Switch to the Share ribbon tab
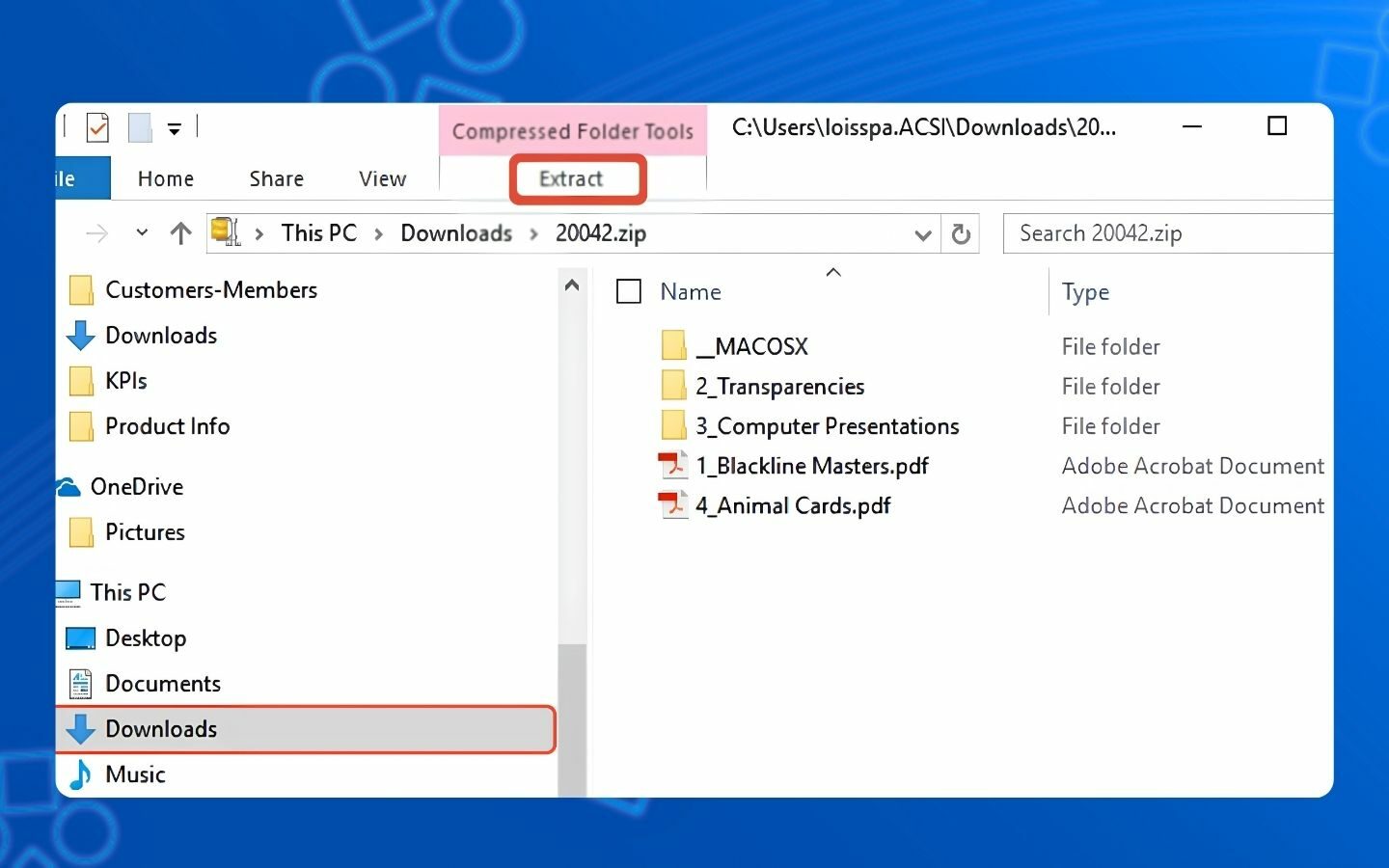 (x=277, y=178)
